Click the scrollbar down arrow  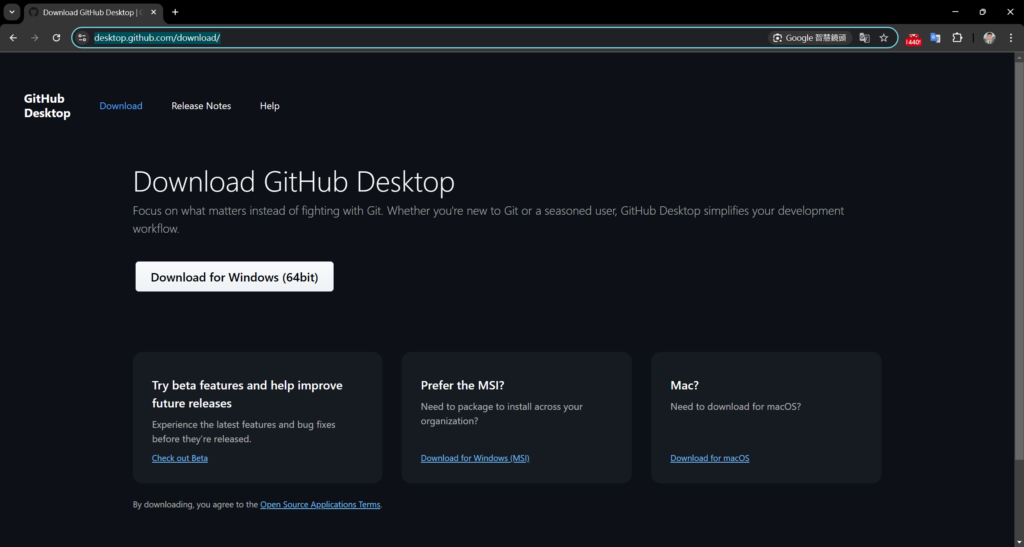pyautogui.click(x=1019, y=541)
